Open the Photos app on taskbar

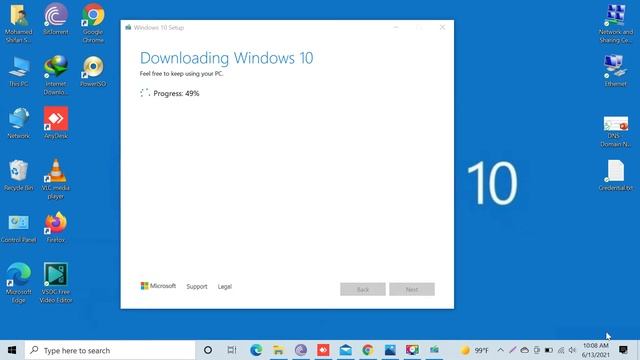tap(390, 350)
